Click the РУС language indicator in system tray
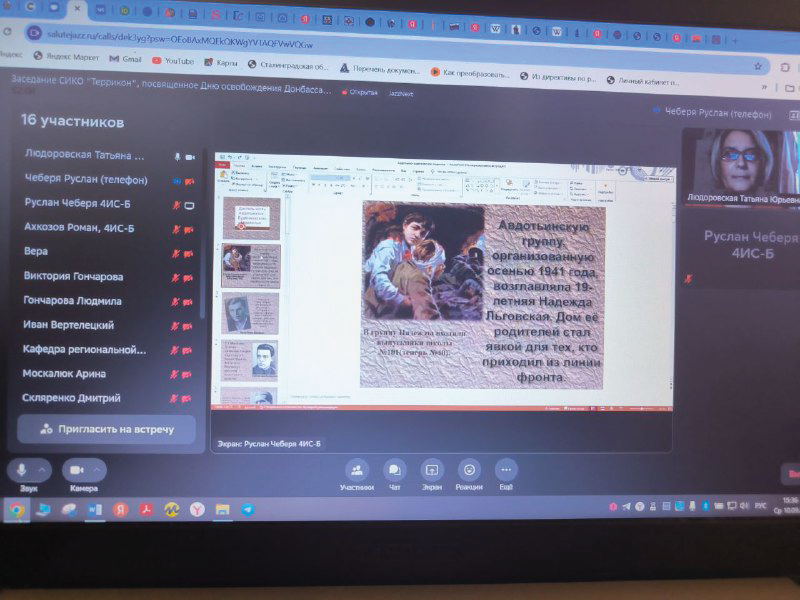Screen dimensions: 800x600 pos(761,506)
